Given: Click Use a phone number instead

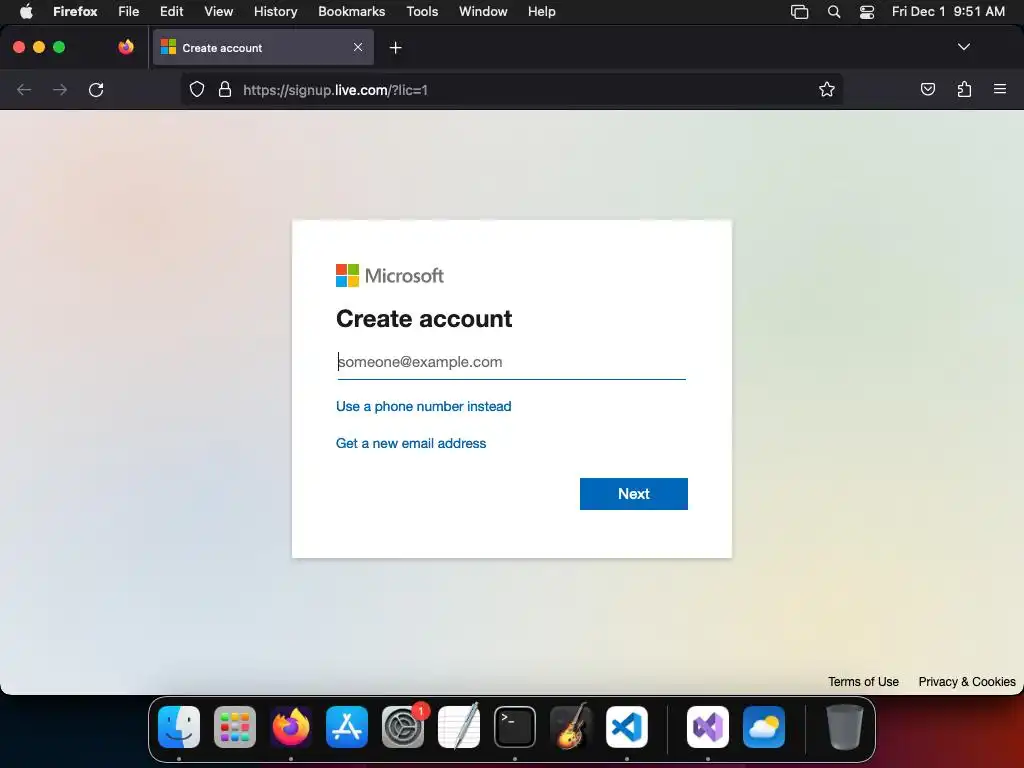Looking at the screenshot, I should [x=423, y=406].
